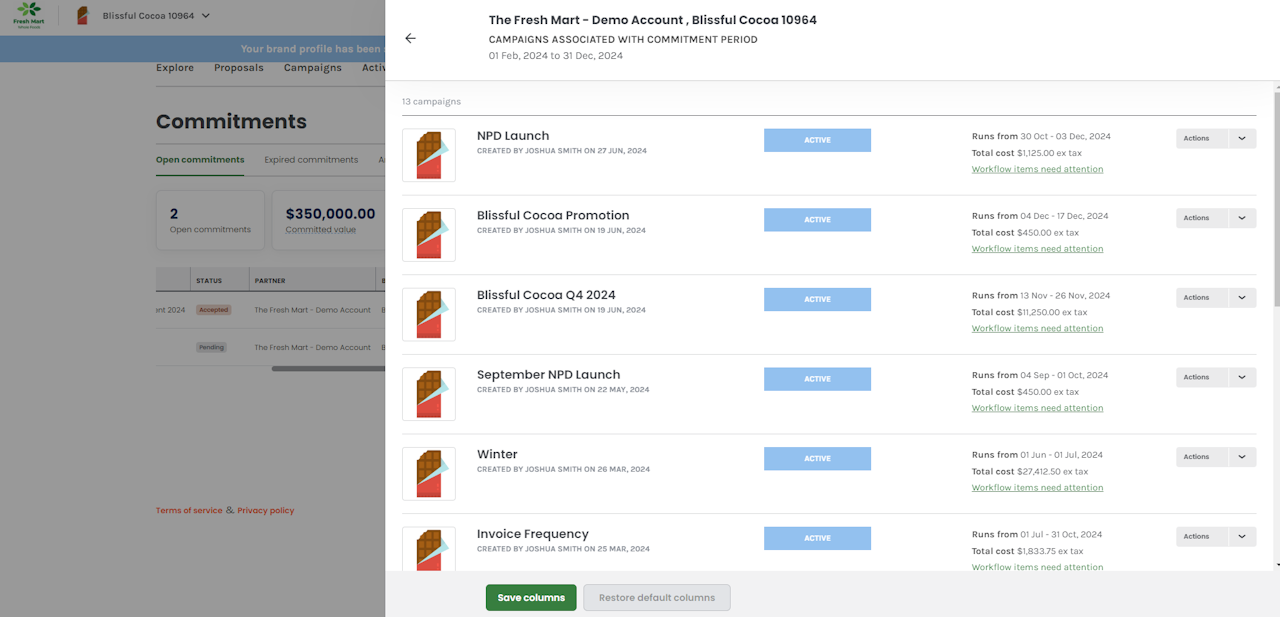Click the Fresh Mart logo at top left
Screen dimensions: 1280x617
[x=28, y=15]
